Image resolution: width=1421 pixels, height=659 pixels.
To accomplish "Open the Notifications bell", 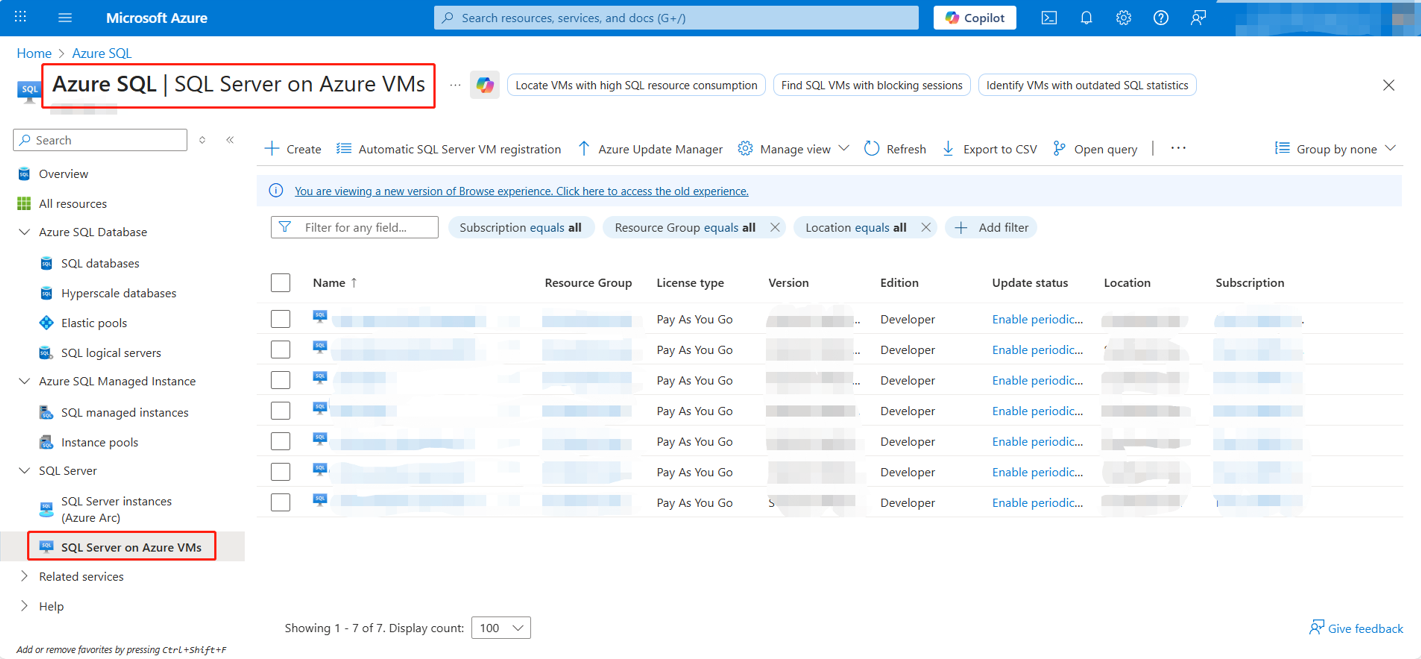I will click(x=1086, y=17).
